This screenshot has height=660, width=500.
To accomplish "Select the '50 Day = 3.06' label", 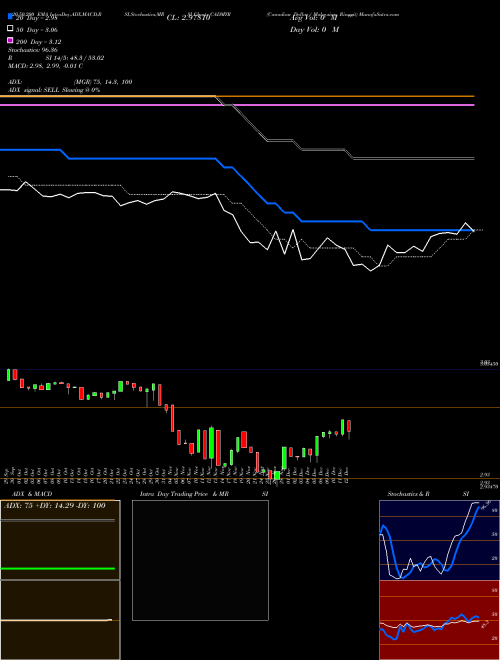I will pos(37,30).
